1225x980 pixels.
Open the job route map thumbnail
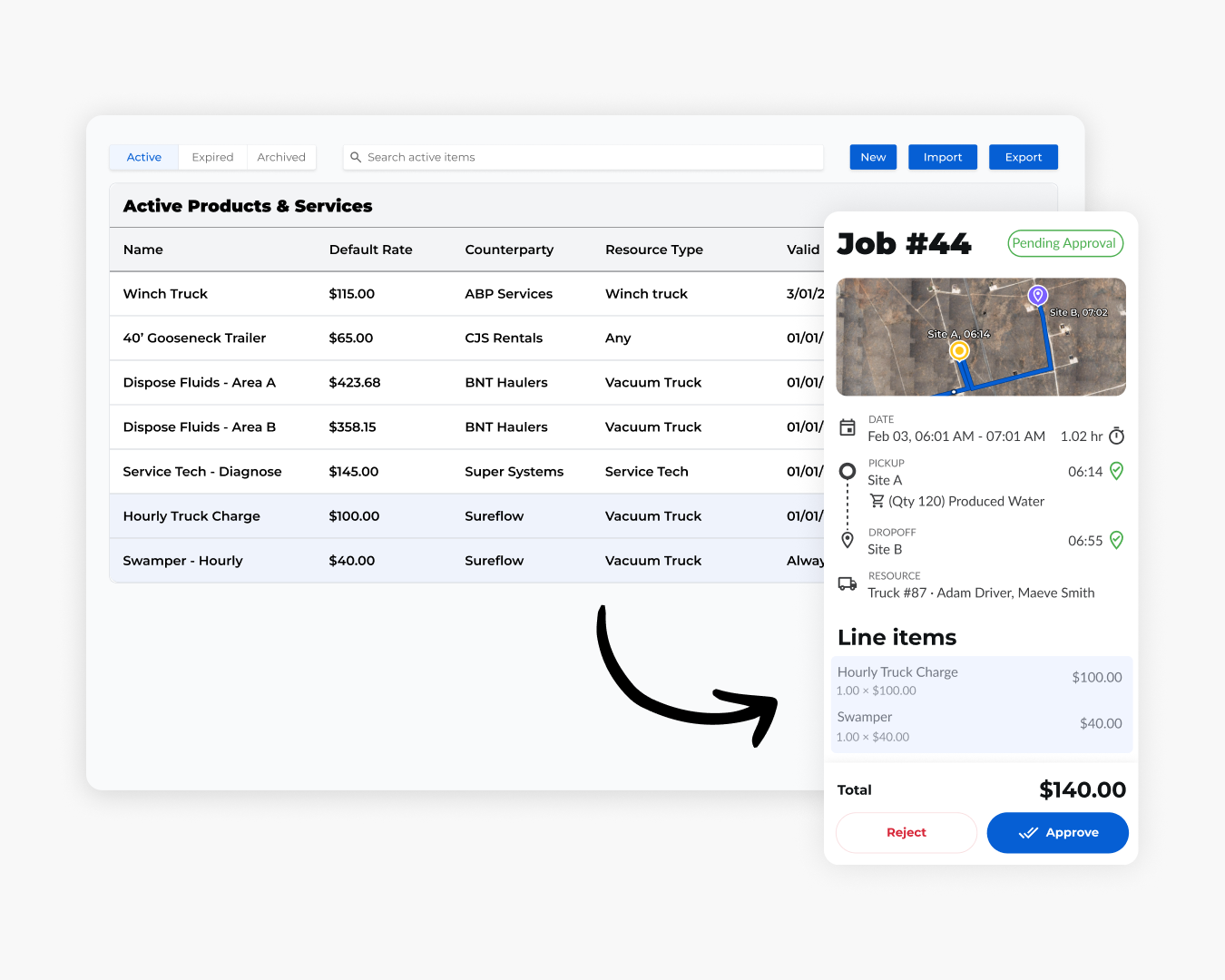tap(981, 337)
